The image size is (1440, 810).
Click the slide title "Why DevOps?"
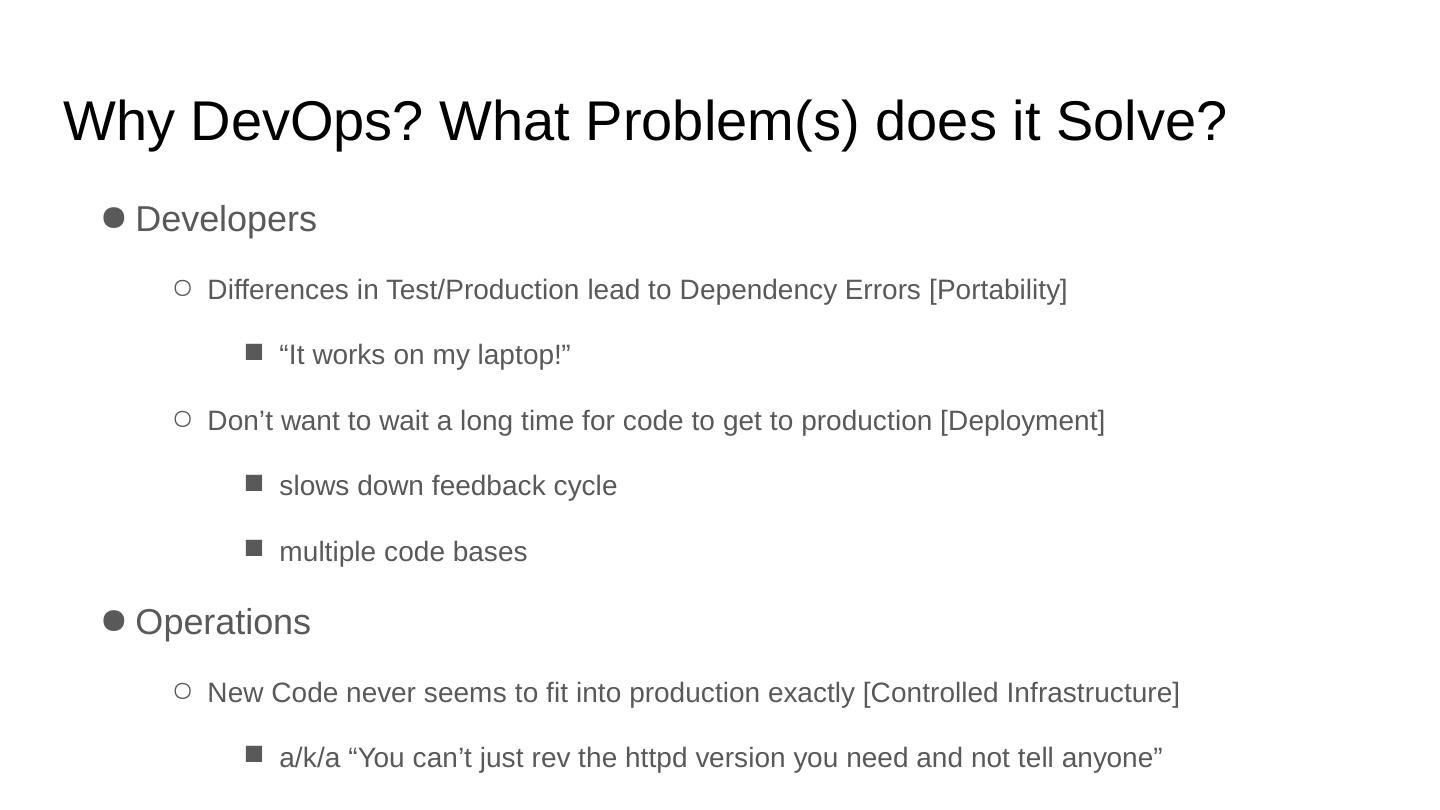pyautogui.click(x=644, y=122)
